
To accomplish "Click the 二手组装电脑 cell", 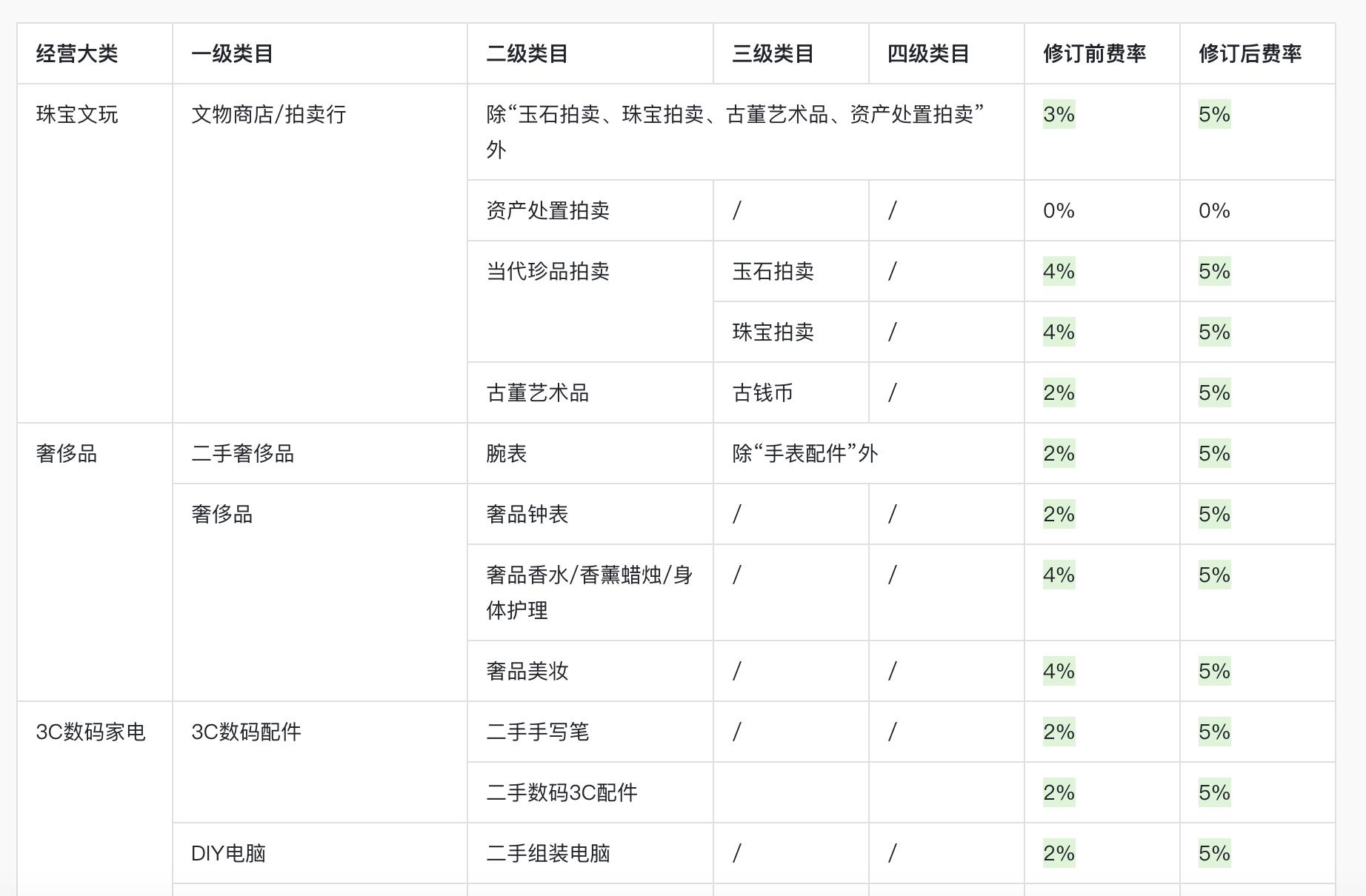I will 548,854.
